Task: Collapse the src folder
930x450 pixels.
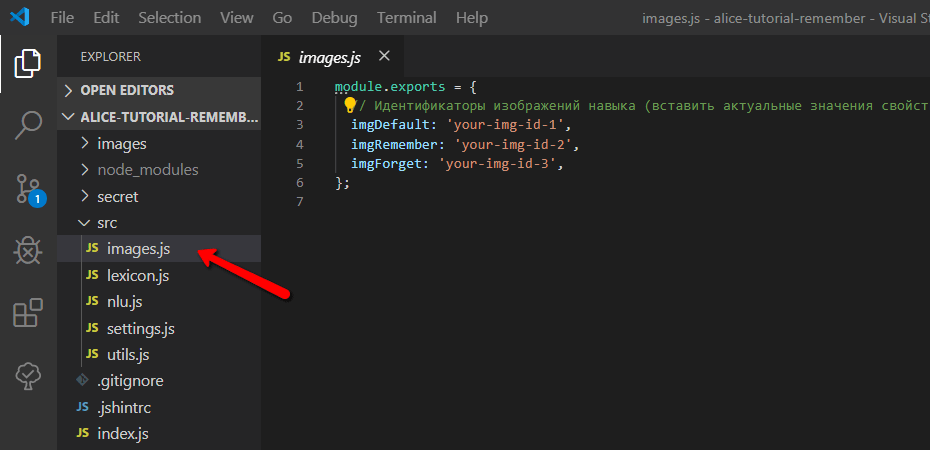Action: pos(107,223)
